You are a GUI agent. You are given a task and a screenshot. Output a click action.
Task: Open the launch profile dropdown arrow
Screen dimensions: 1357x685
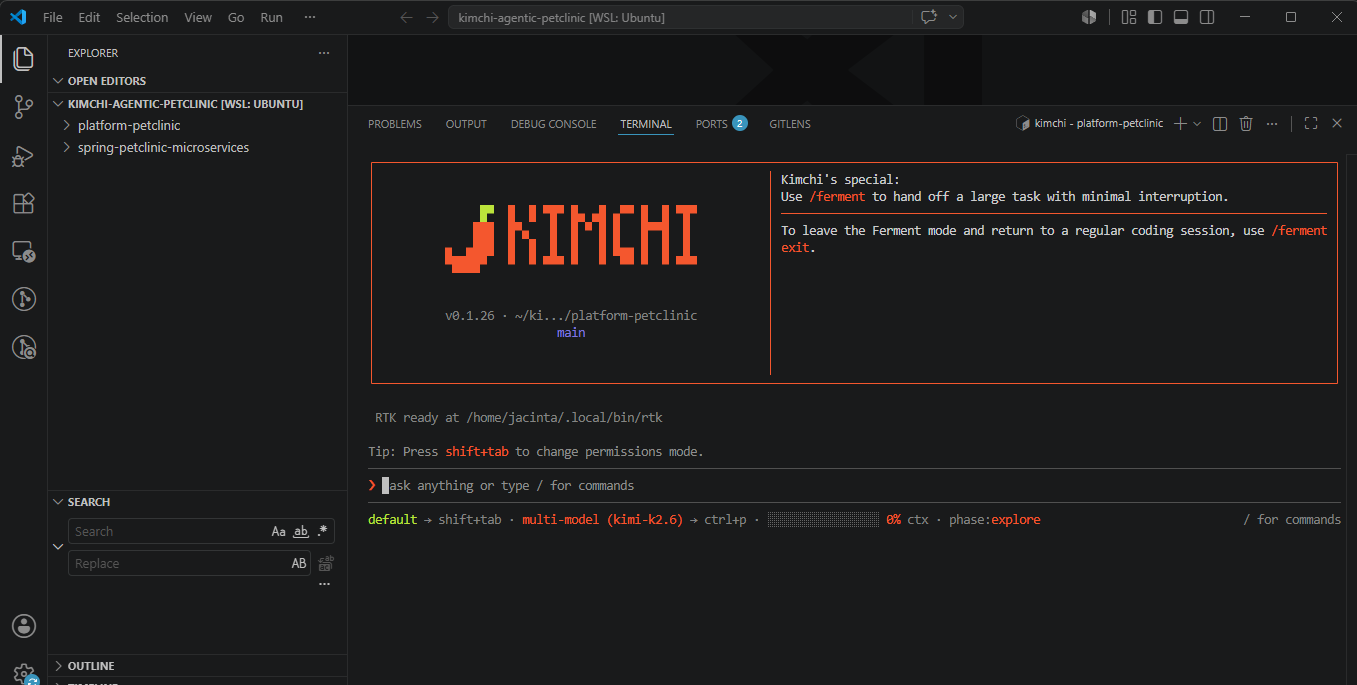[1197, 124]
